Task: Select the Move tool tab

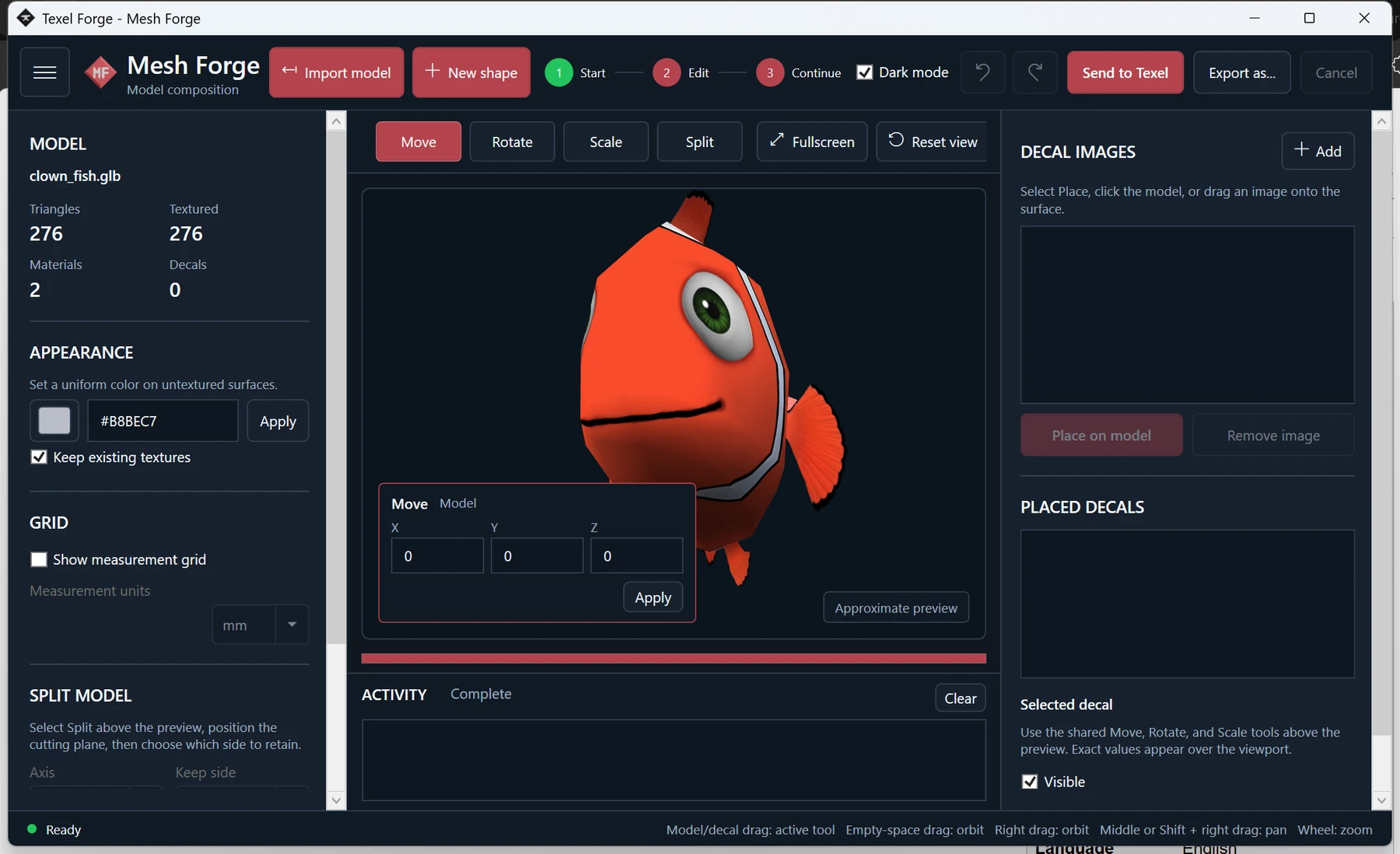Action: coord(418,142)
